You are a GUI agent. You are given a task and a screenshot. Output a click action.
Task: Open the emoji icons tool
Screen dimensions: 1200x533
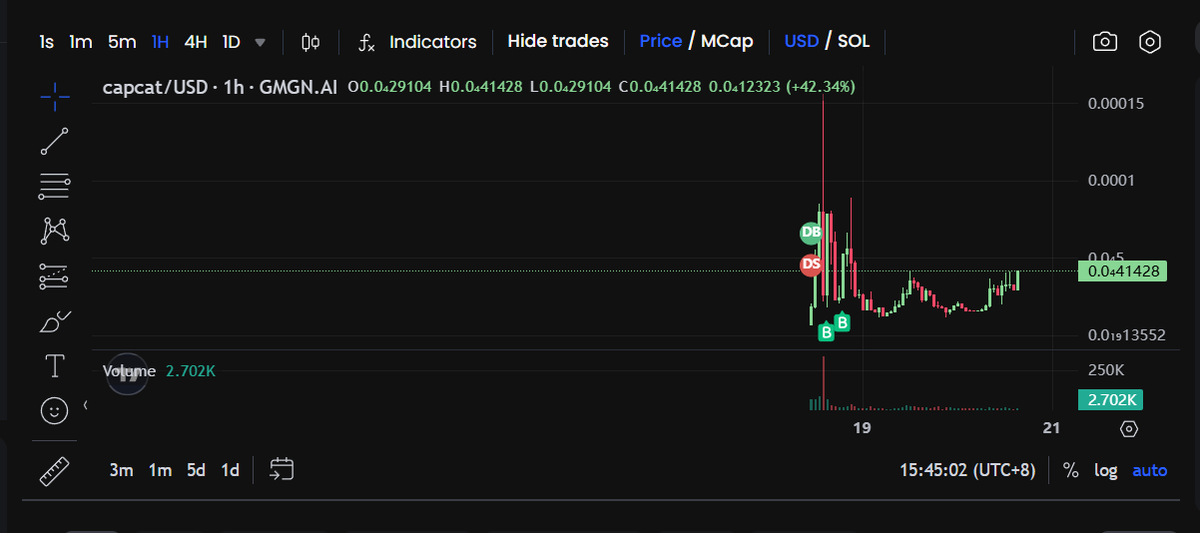[55, 410]
